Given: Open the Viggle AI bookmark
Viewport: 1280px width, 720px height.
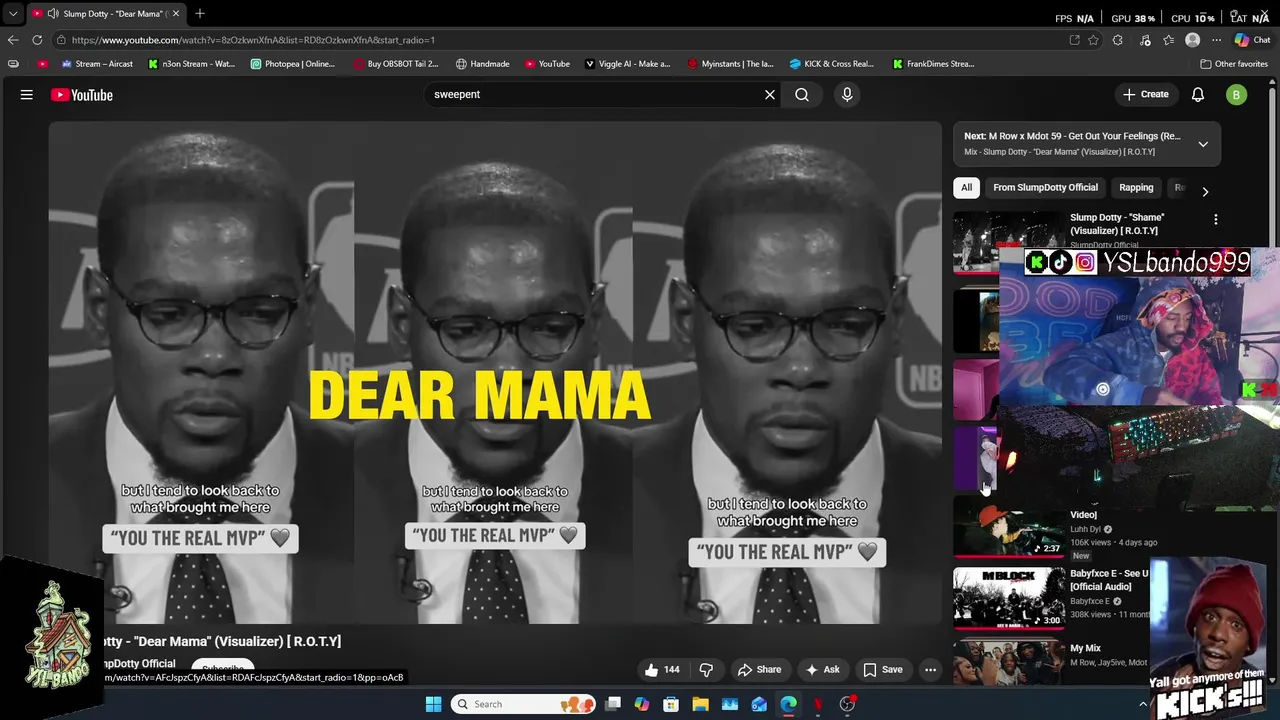Looking at the screenshot, I should (627, 64).
